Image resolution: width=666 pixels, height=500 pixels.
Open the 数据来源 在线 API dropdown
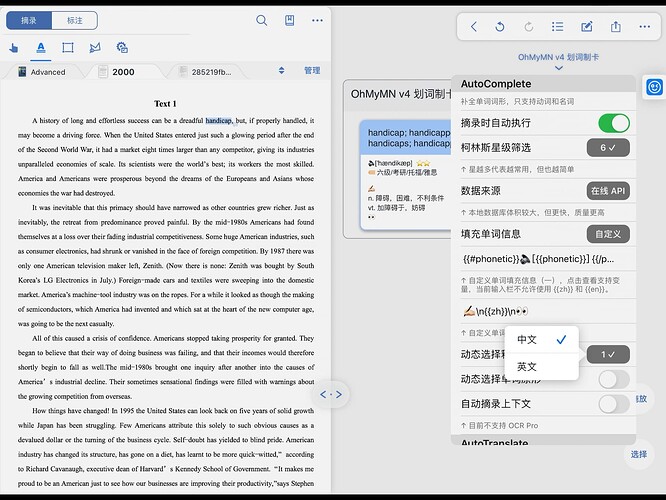pos(608,191)
